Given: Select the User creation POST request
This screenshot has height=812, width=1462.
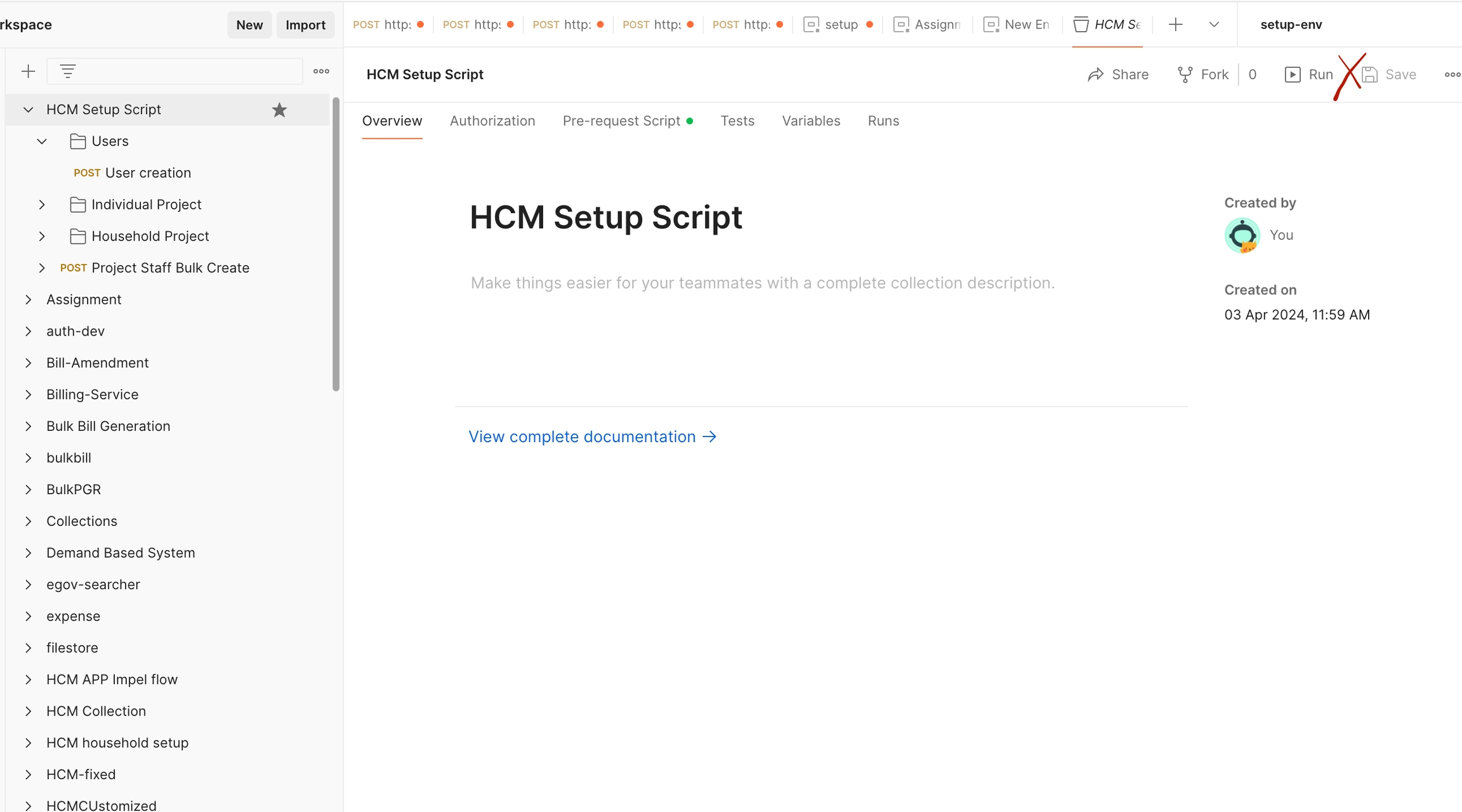Looking at the screenshot, I should 148,173.
